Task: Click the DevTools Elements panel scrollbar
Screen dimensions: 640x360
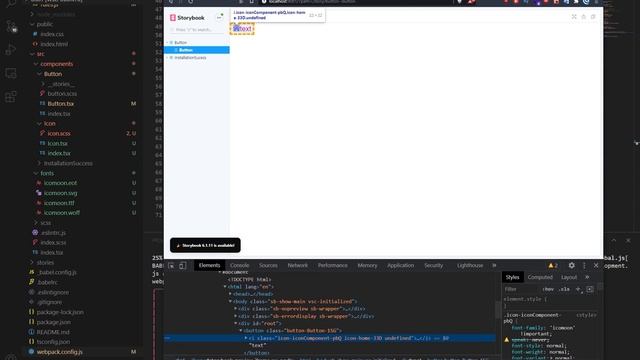Action: [498, 310]
